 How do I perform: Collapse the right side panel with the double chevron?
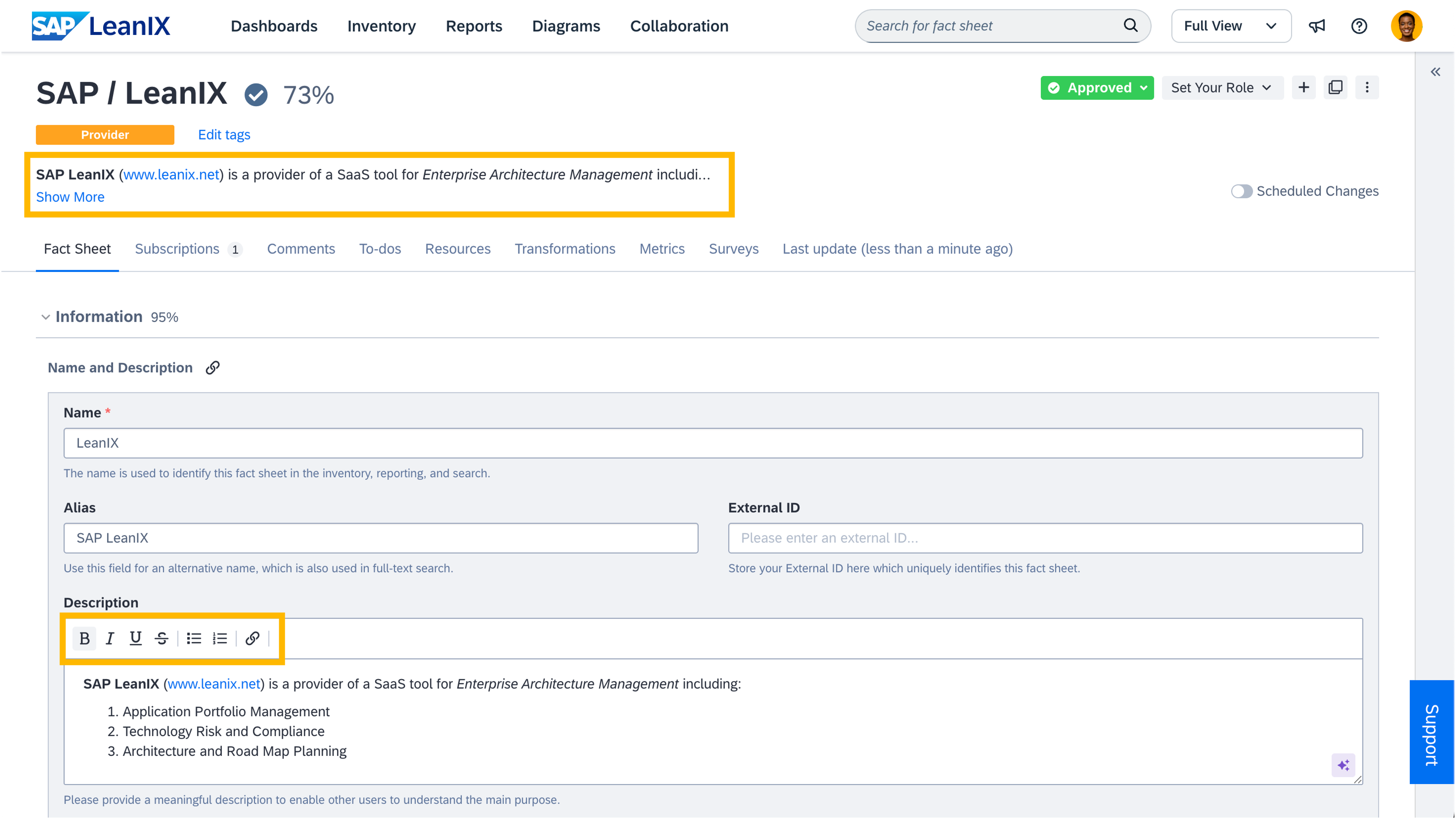[1435, 72]
